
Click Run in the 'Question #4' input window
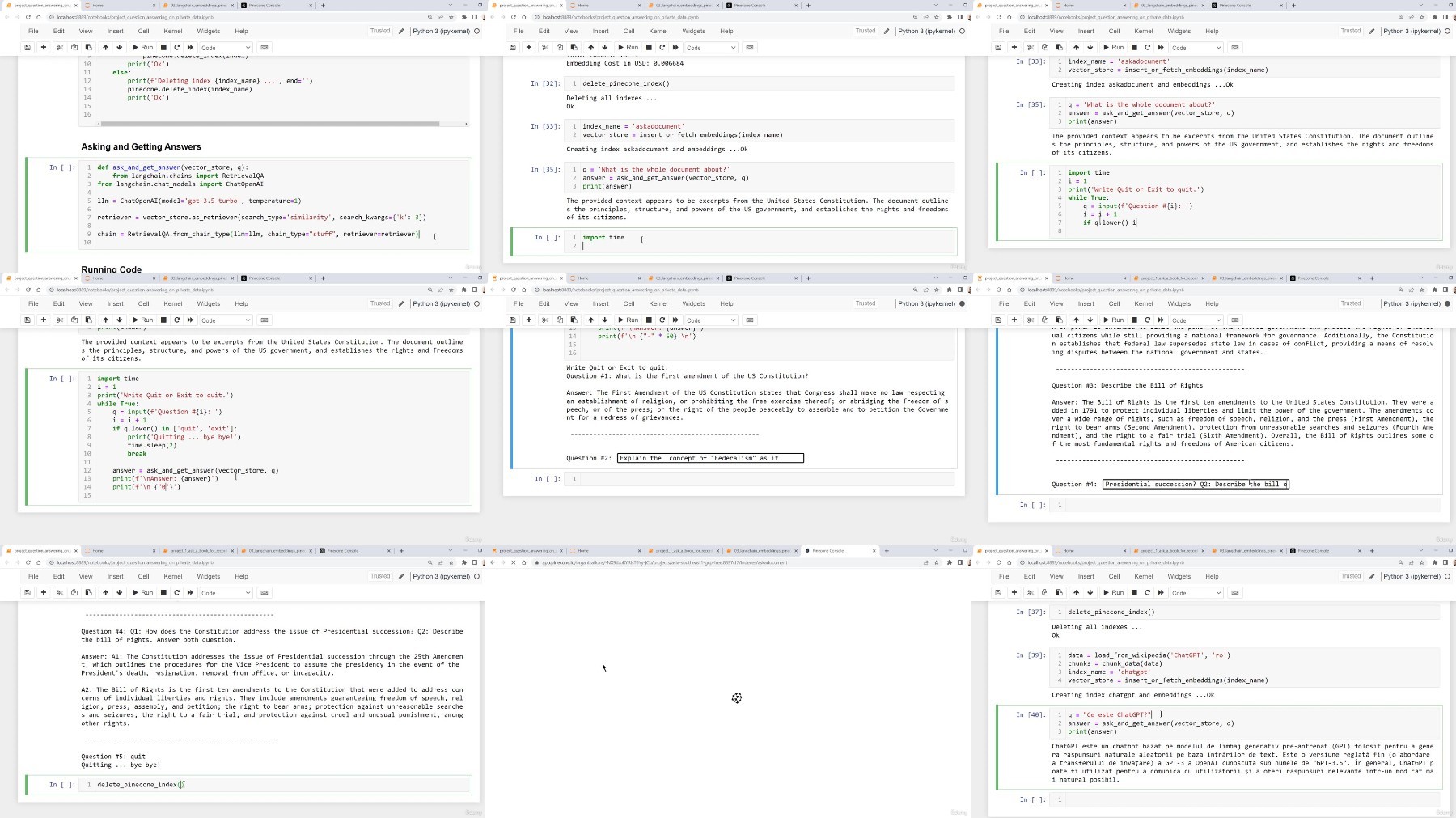pyautogui.click(x=1113, y=320)
